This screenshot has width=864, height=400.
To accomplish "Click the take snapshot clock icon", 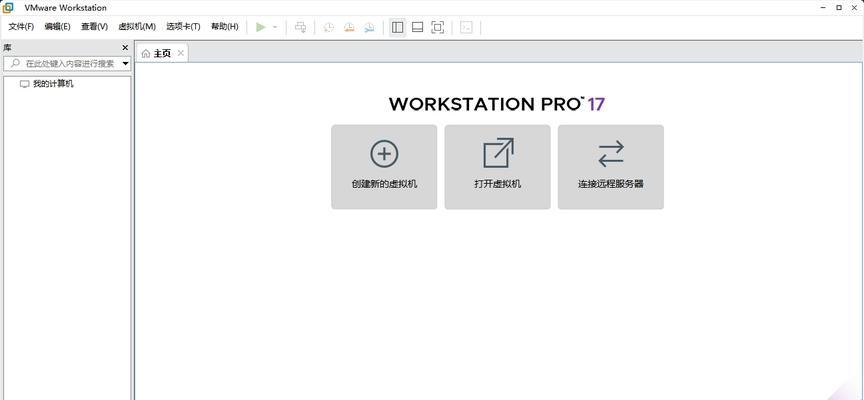I will click(x=329, y=27).
